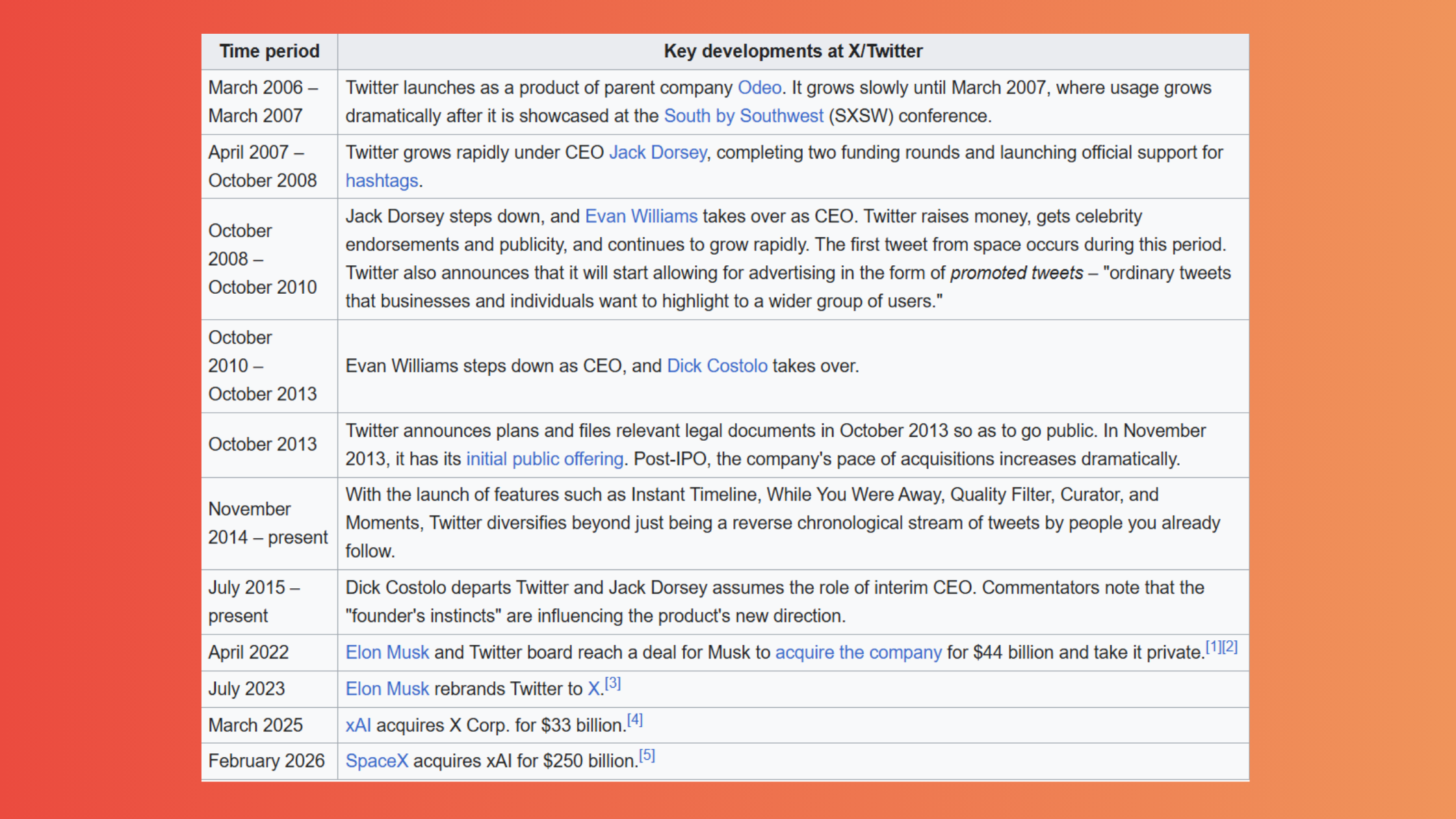Click Elon Musk link in July 2023 row
1456x819 pixels.
[387, 689]
